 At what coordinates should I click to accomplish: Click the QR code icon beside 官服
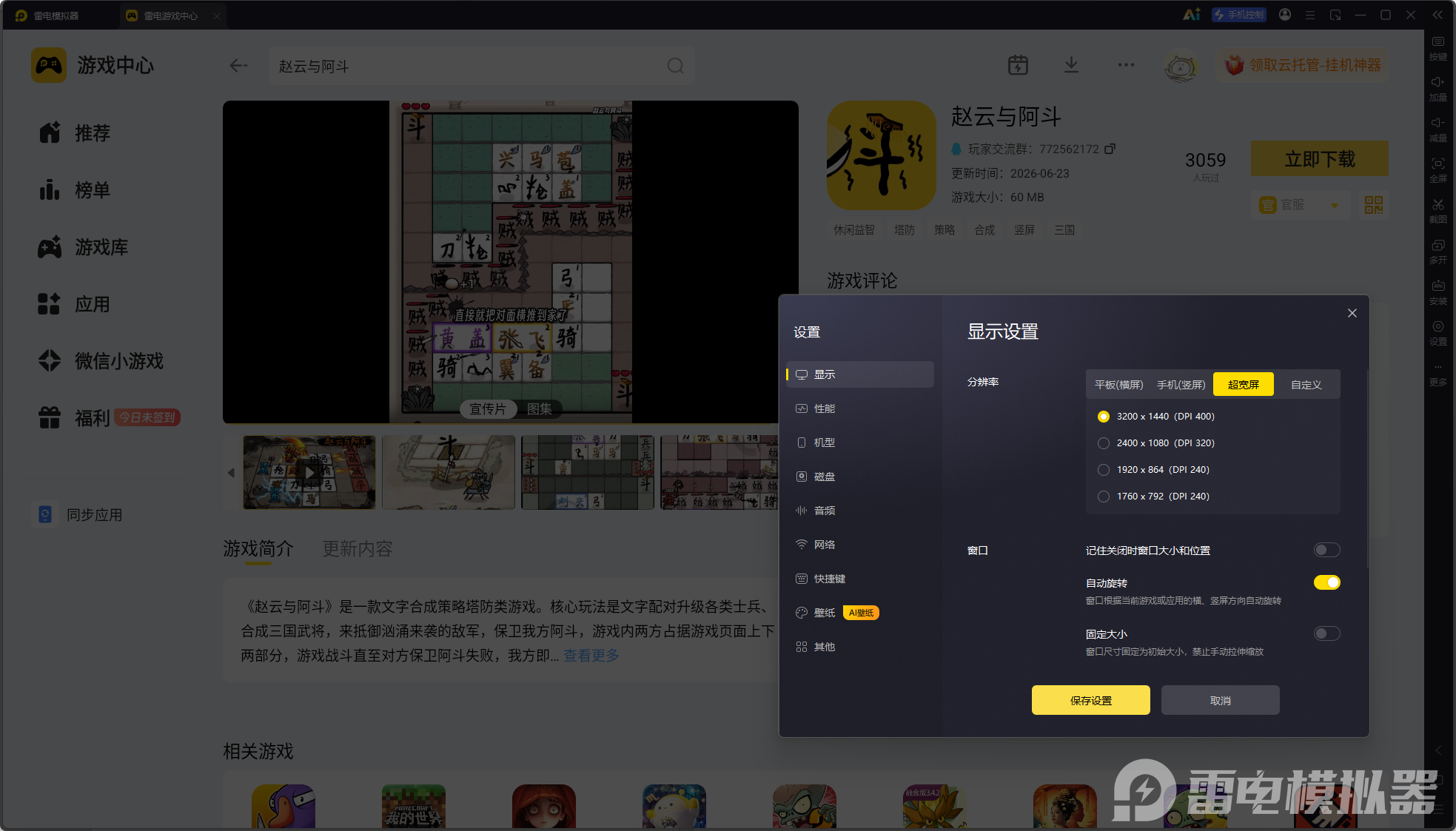[1373, 205]
